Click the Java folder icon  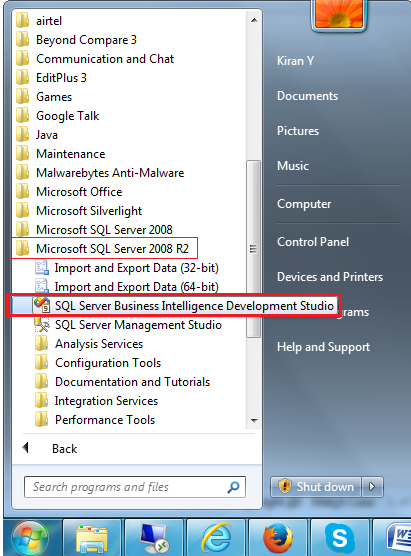pyautogui.click(x=23, y=134)
